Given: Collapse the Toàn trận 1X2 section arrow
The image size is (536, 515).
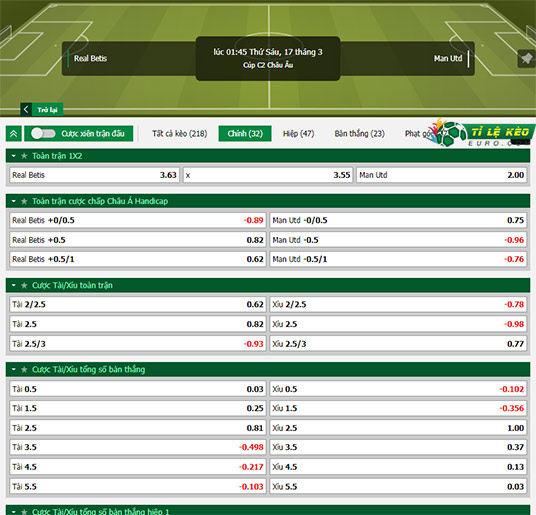Looking at the screenshot, I should (x=14, y=156).
